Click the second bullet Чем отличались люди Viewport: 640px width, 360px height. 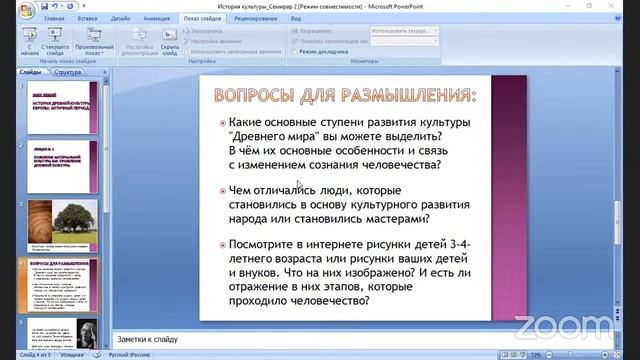(349, 204)
